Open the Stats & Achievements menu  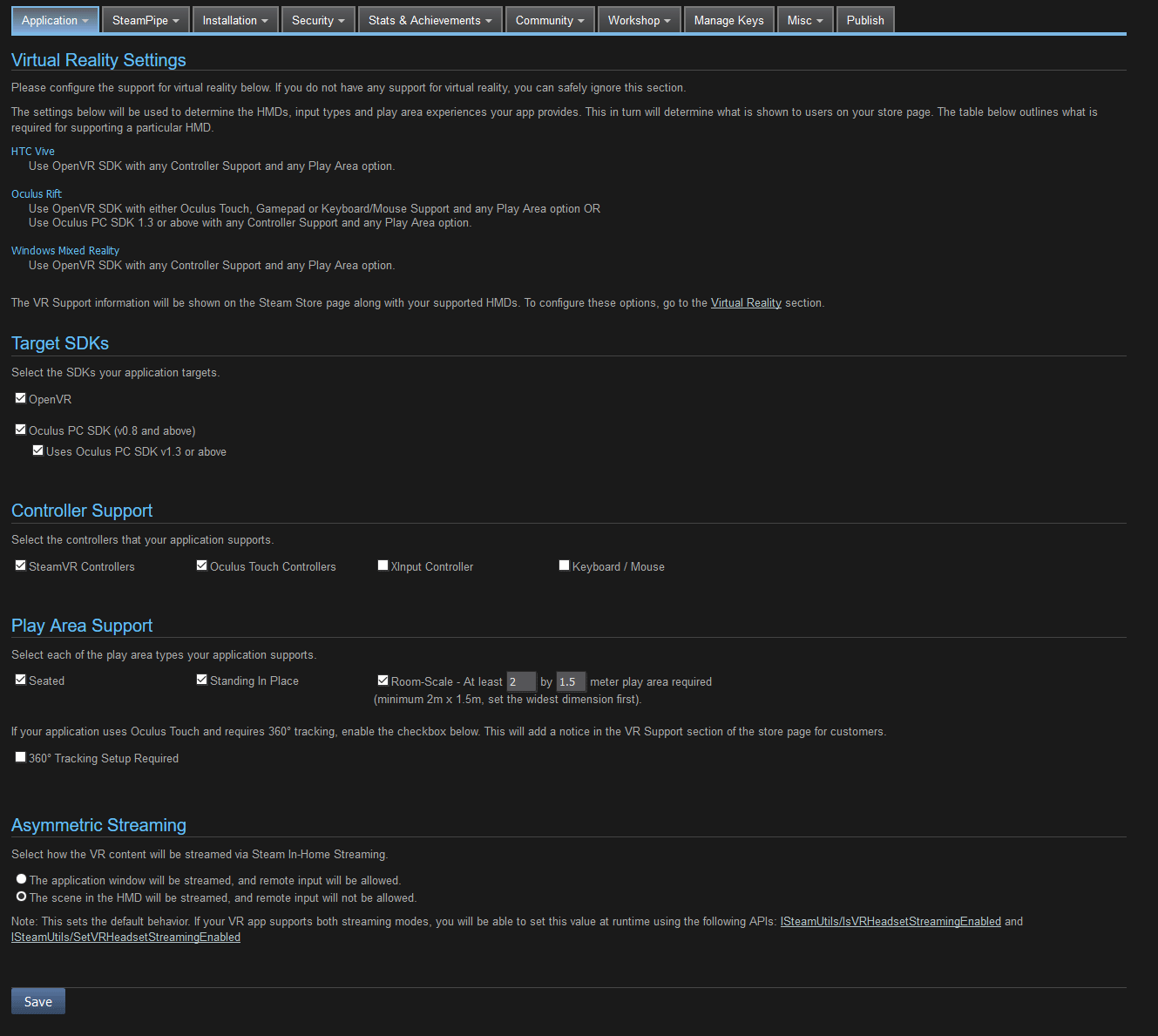click(x=429, y=18)
